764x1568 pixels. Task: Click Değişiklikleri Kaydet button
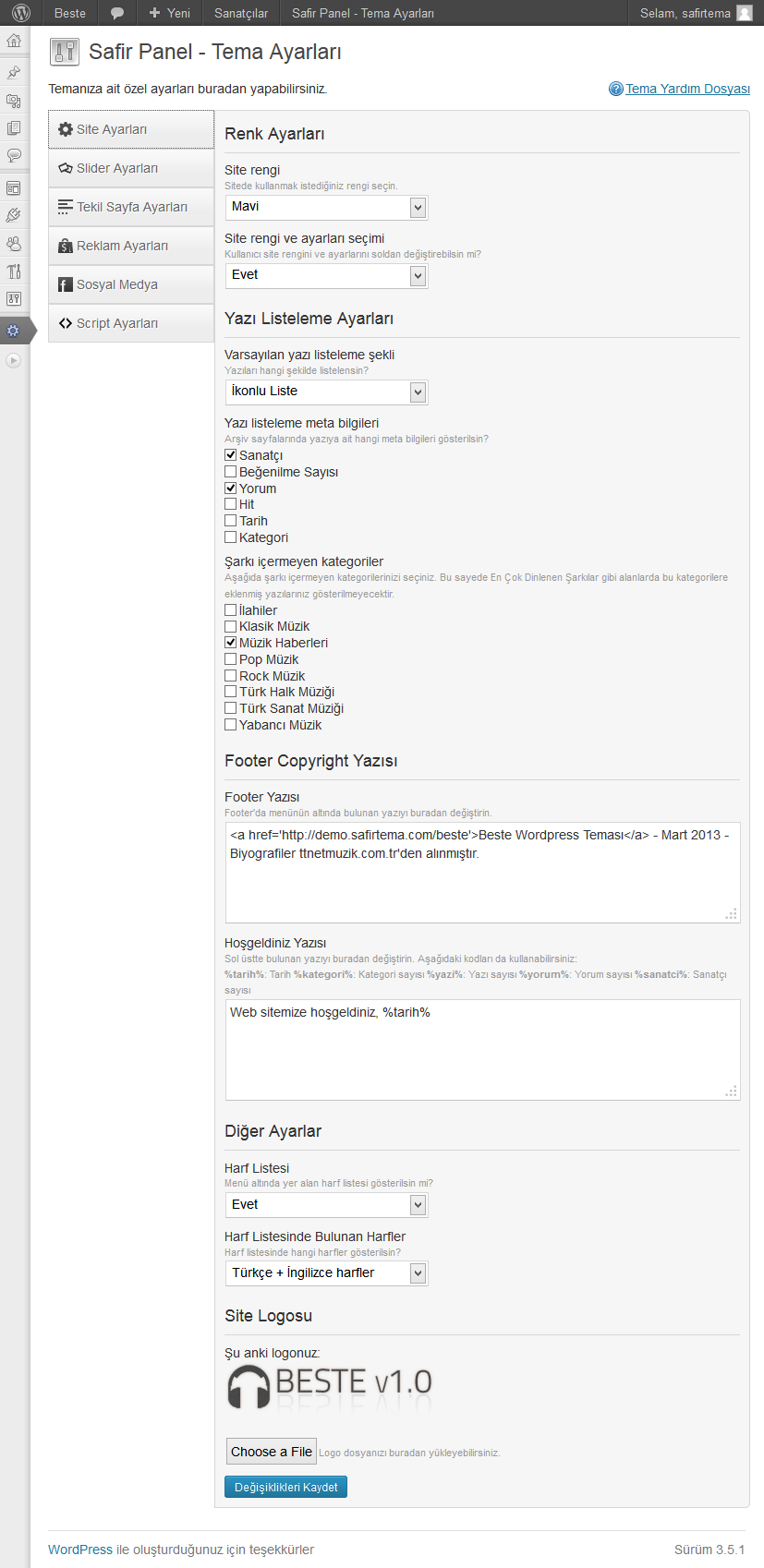point(285,1487)
